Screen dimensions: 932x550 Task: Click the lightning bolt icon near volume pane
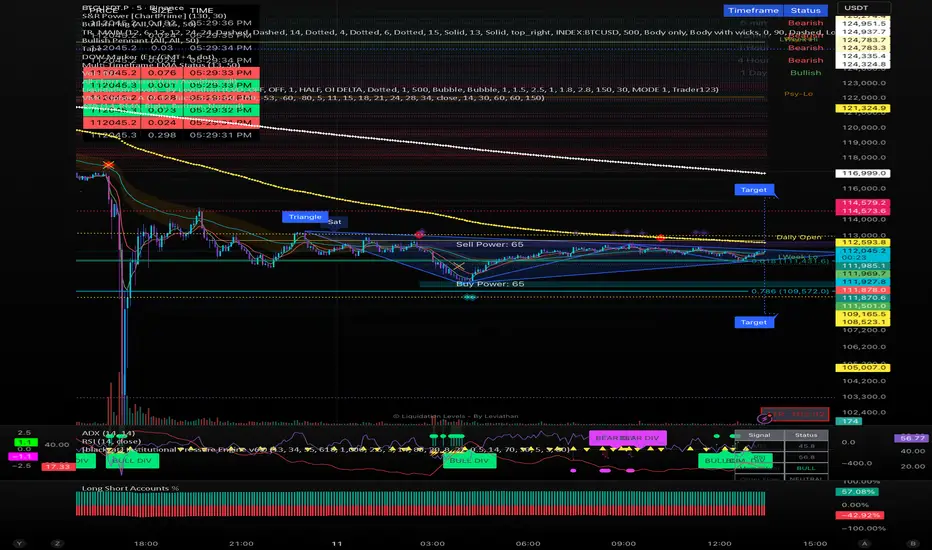[x=765, y=419]
